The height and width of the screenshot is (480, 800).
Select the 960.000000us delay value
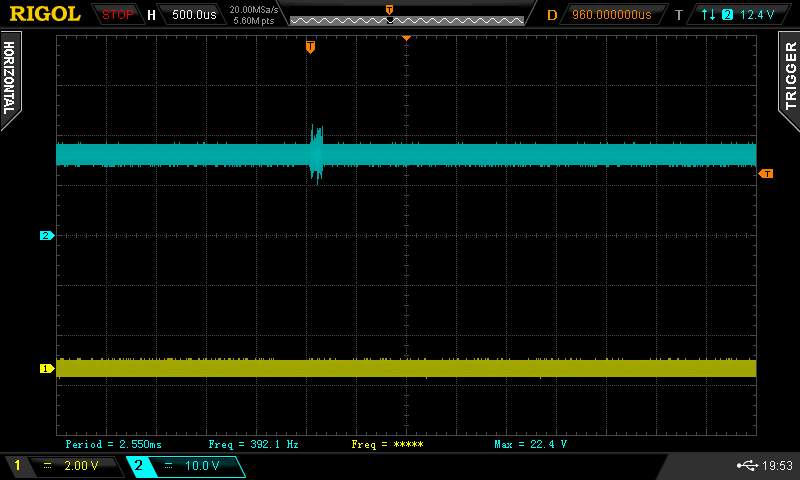tap(610, 15)
